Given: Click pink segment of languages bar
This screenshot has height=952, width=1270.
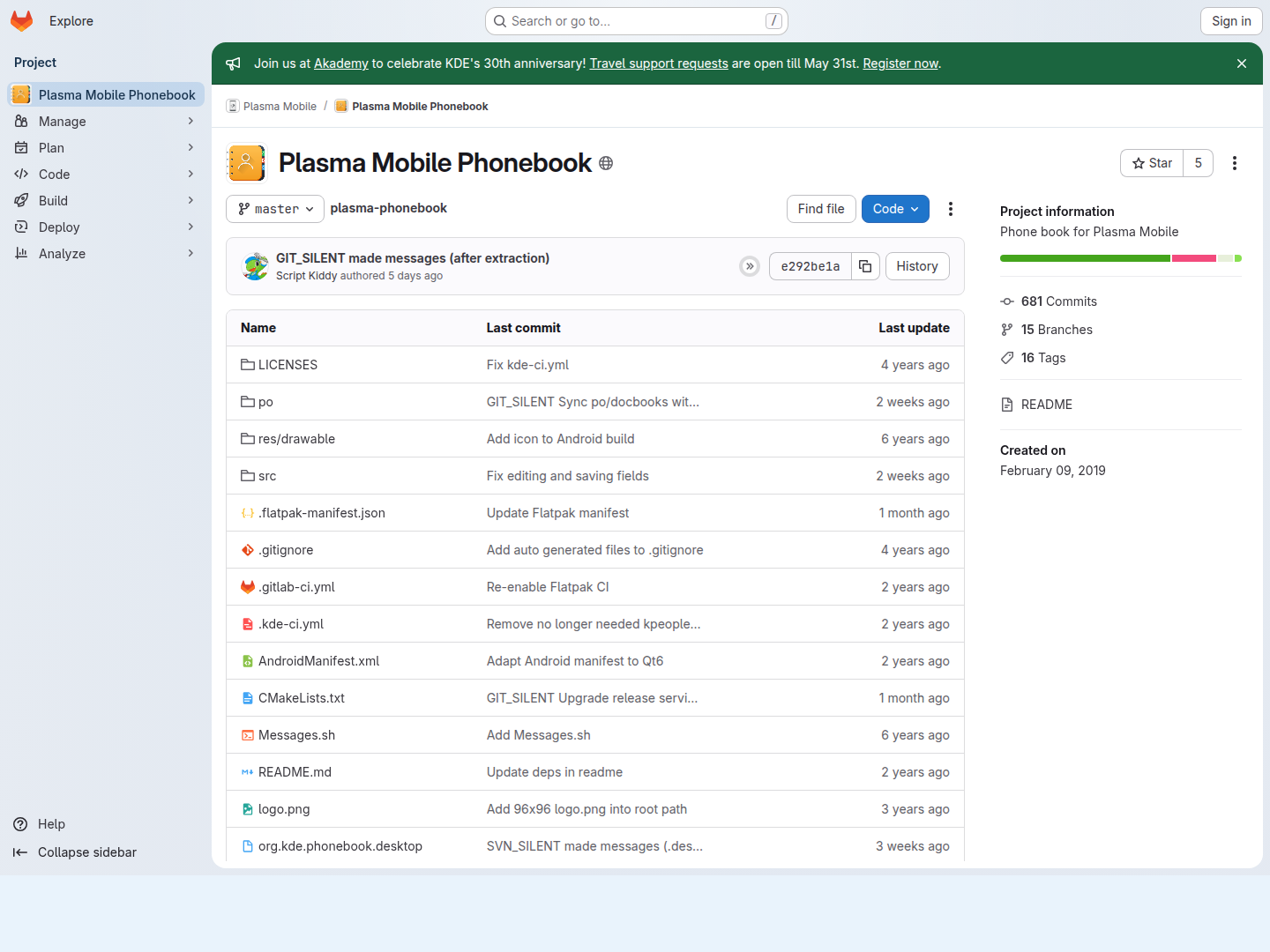Looking at the screenshot, I should tap(1194, 258).
